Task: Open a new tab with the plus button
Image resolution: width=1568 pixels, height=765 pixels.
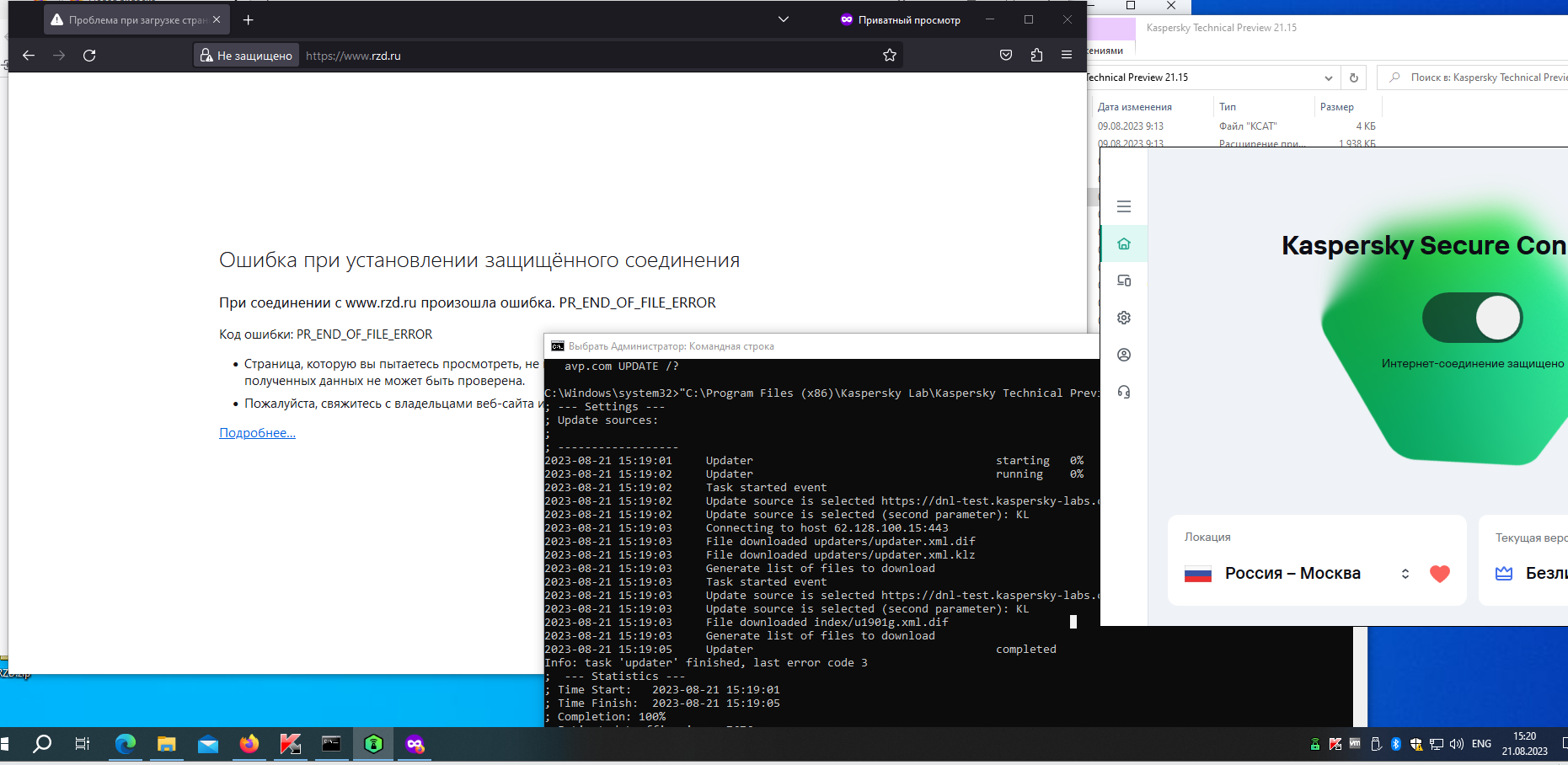Action: click(x=249, y=19)
